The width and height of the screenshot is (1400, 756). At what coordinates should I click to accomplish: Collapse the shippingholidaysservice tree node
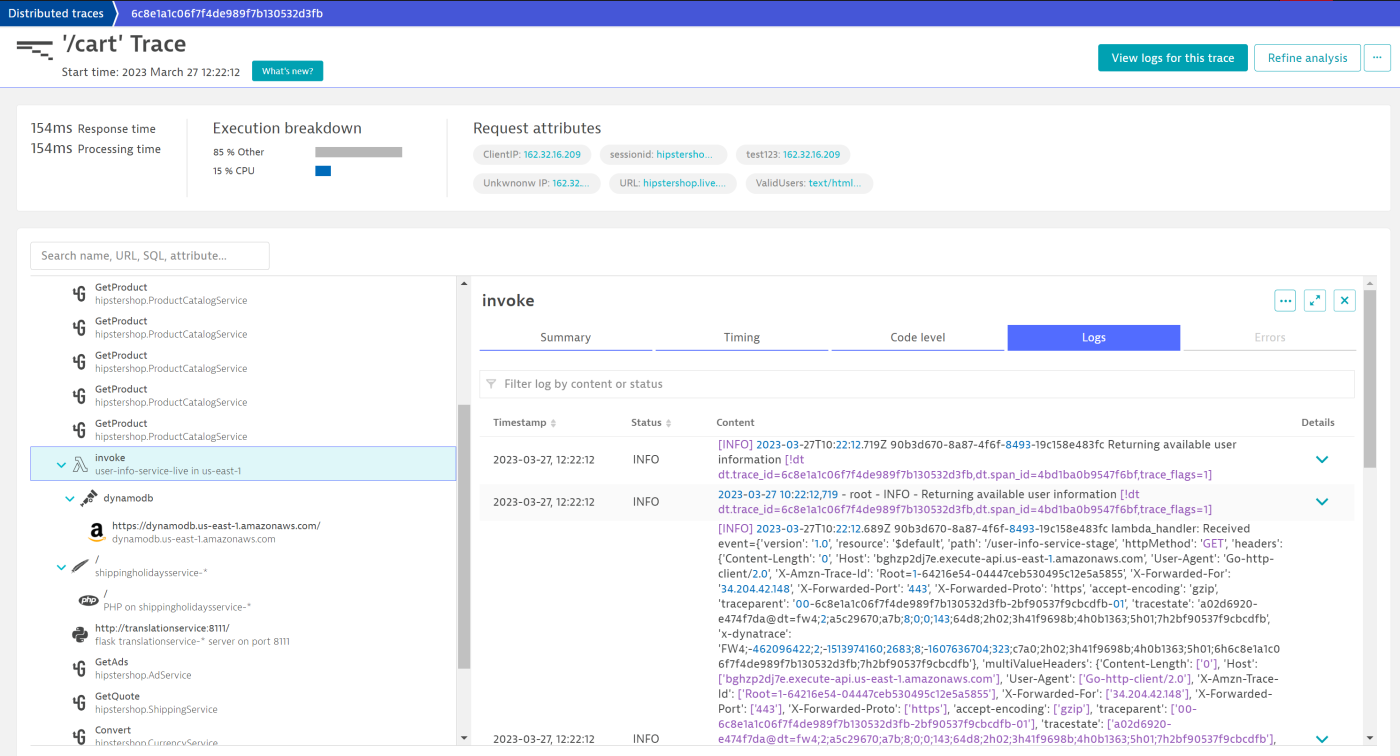tap(60, 566)
